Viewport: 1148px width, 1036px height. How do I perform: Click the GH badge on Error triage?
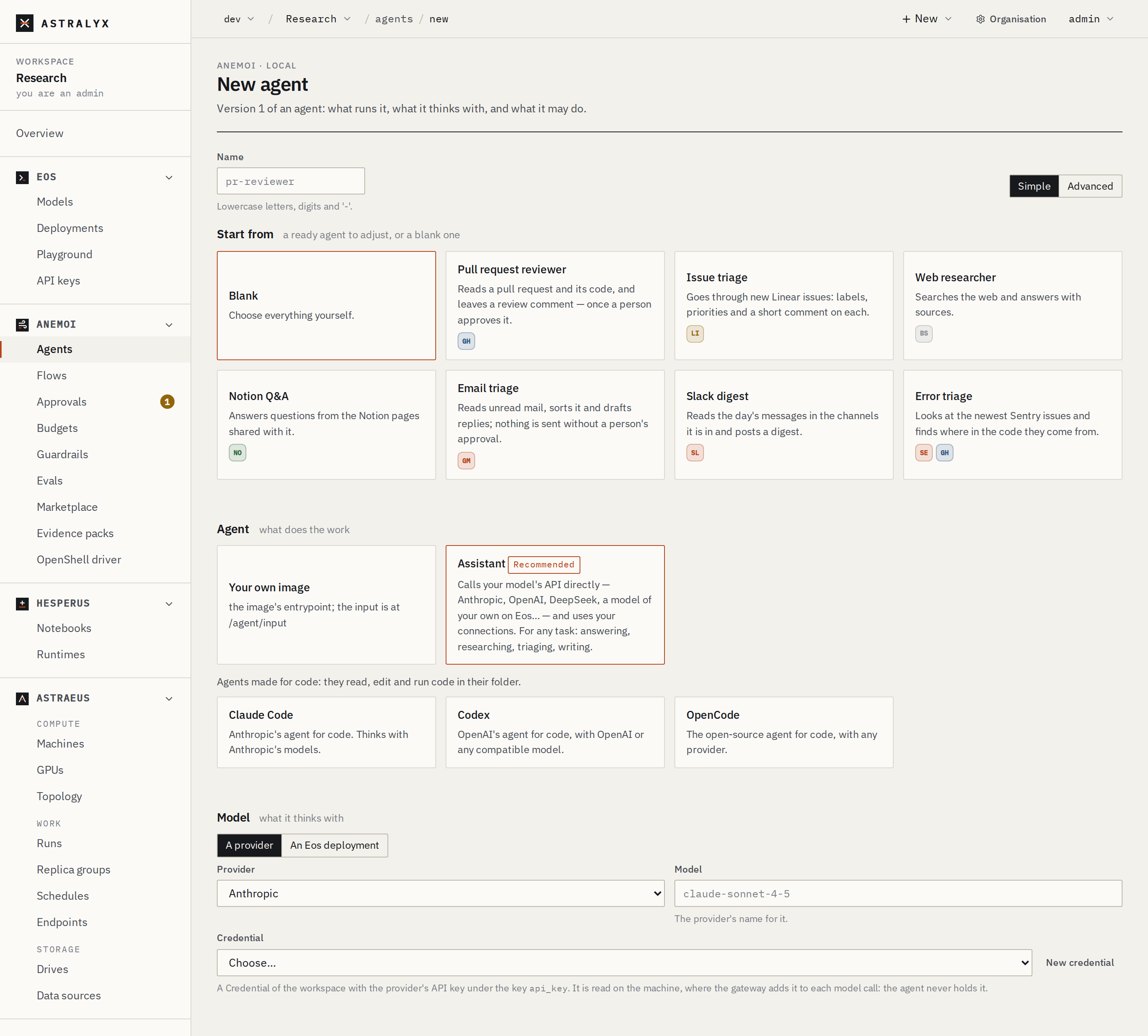pyautogui.click(x=945, y=453)
